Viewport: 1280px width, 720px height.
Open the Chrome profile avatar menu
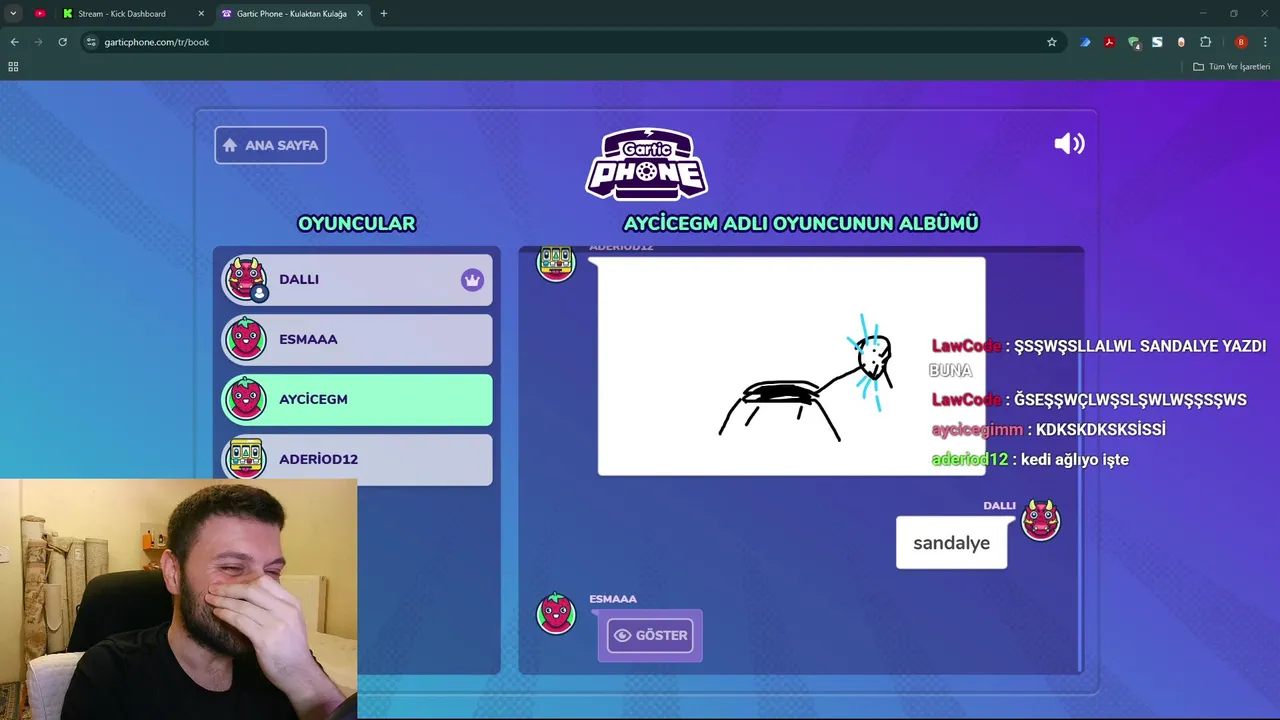pyautogui.click(x=1241, y=42)
